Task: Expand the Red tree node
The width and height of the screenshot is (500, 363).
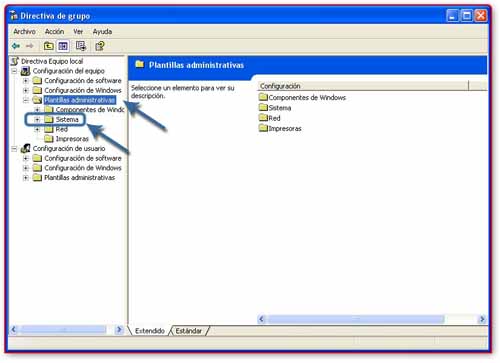Action: (37, 129)
